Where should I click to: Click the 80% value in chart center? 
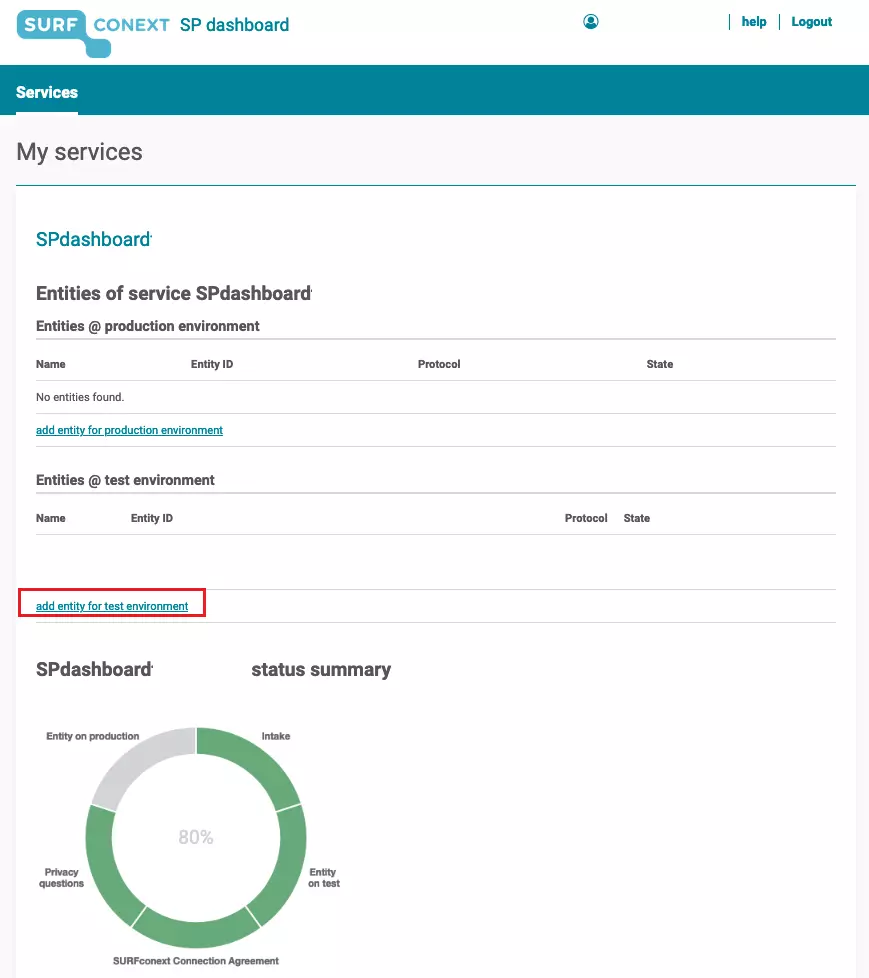coord(196,837)
